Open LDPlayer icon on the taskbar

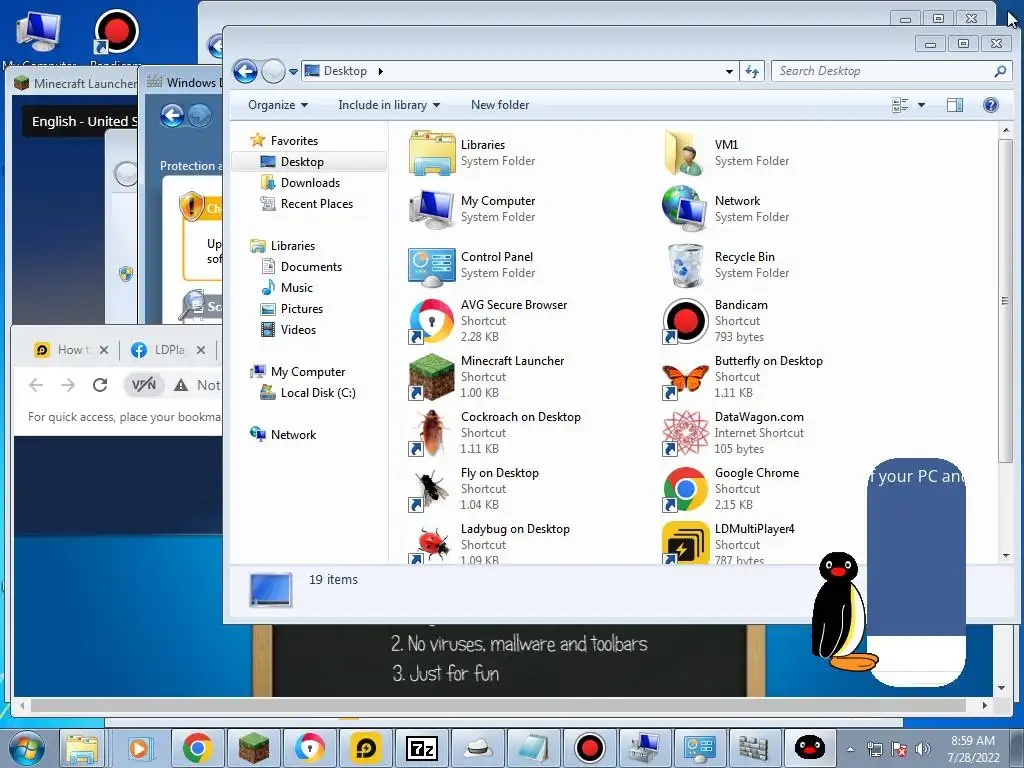click(365, 748)
